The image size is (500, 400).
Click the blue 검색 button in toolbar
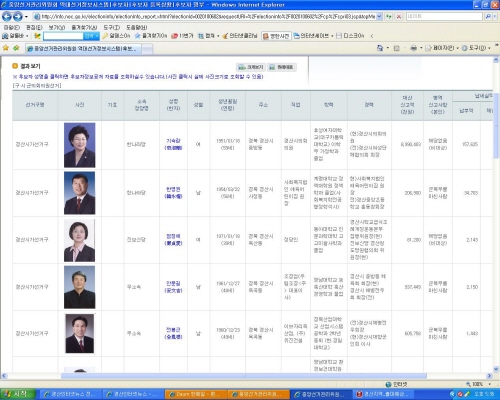click(x=91, y=36)
